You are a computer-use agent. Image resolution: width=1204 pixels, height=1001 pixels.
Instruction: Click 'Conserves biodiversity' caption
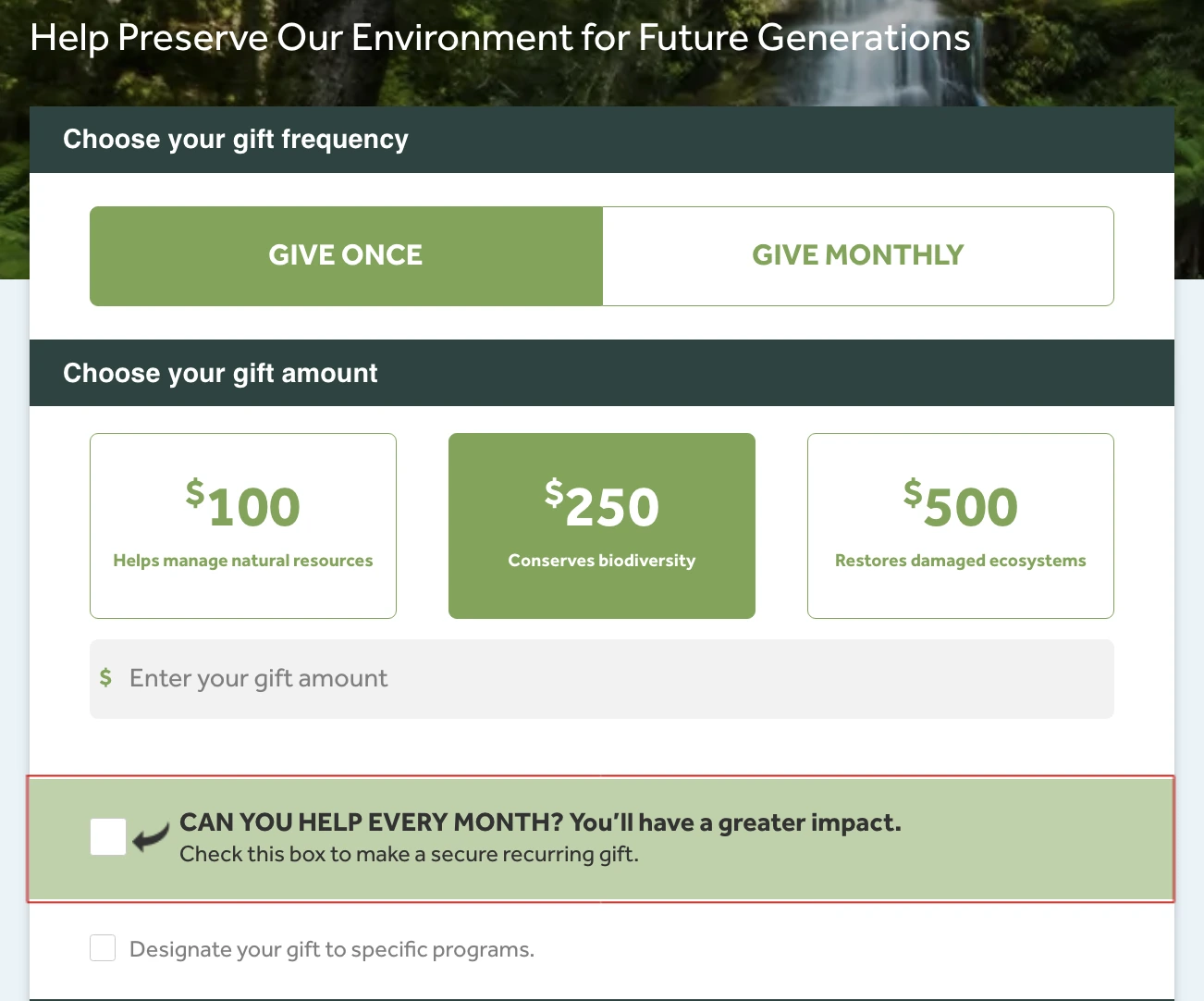[602, 561]
